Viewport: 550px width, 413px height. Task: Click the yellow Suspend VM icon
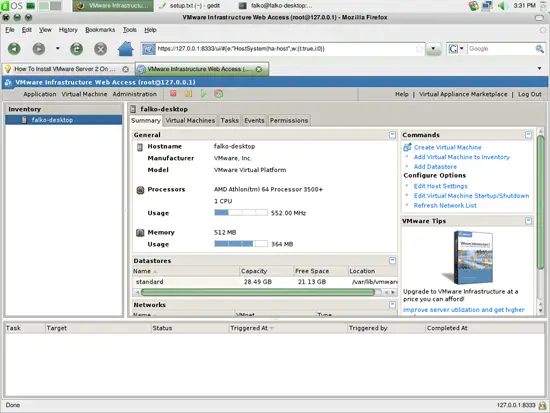point(188,94)
